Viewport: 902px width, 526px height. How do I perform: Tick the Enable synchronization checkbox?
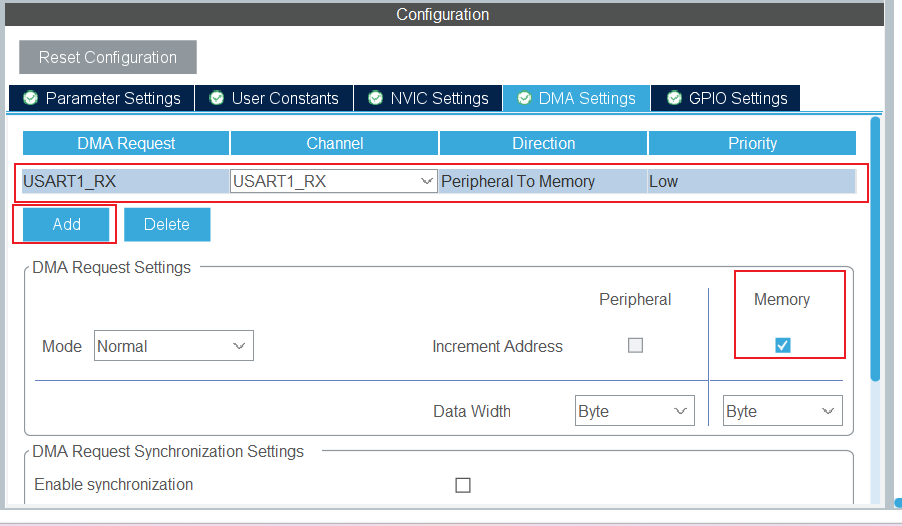click(x=463, y=485)
